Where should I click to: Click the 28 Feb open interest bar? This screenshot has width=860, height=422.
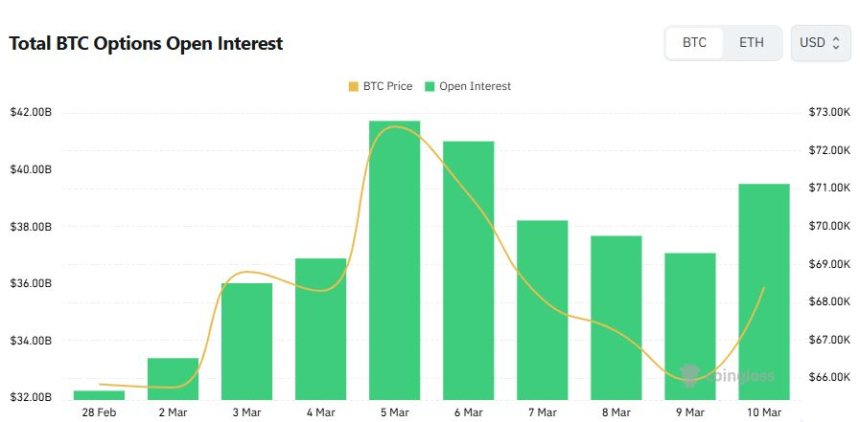point(99,394)
